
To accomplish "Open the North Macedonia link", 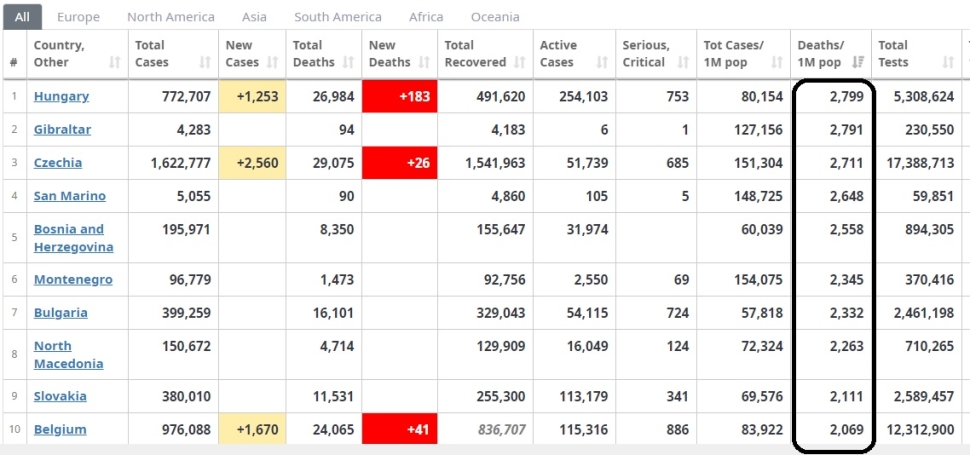I will (69, 355).
